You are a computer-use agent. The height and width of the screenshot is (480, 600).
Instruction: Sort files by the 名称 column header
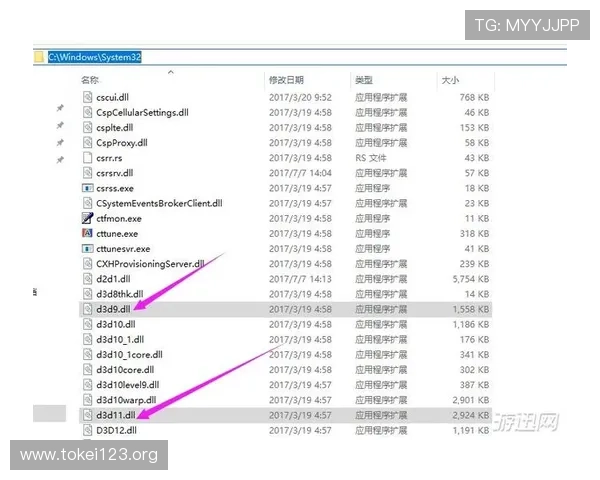pyautogui.click(x=90, y=80)
